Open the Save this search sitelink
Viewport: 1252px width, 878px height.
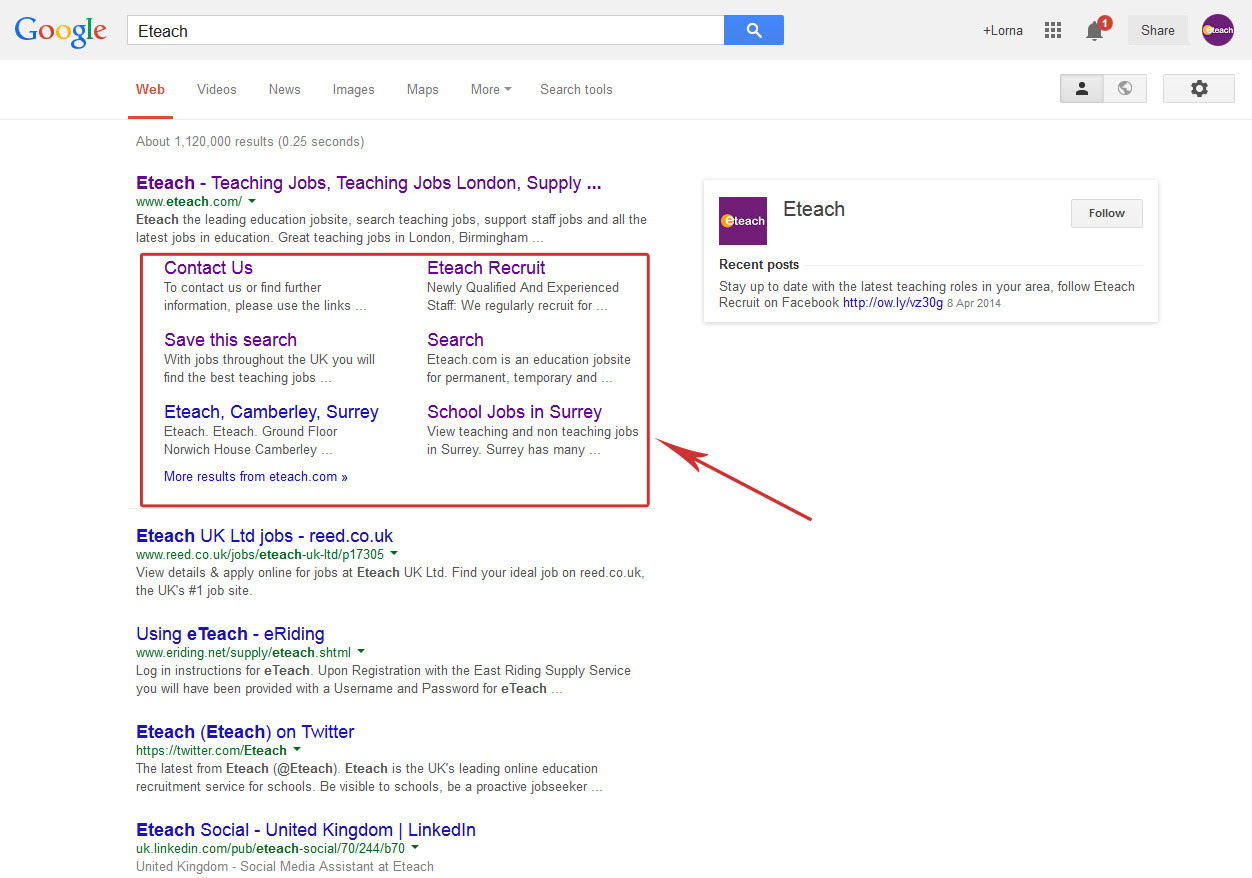(230, 340)
